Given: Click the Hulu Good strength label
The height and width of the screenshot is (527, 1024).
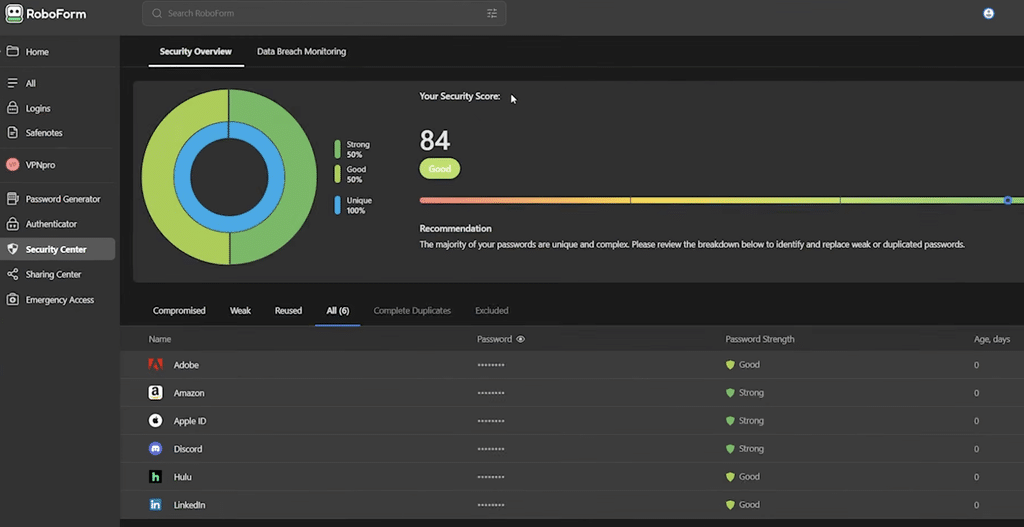Looking at the screenshot, I should click(749, 477).
